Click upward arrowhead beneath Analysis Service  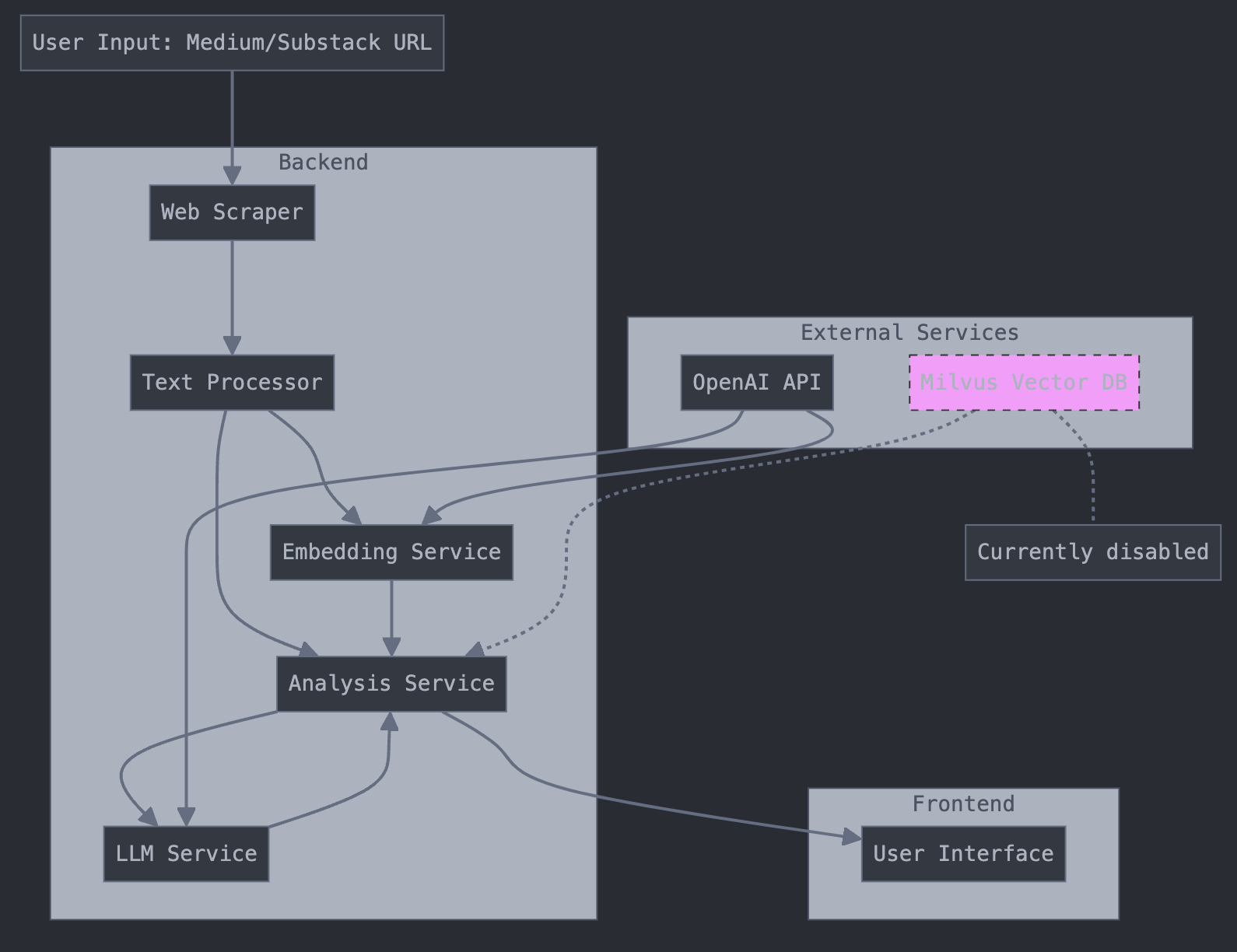(389, 721)
